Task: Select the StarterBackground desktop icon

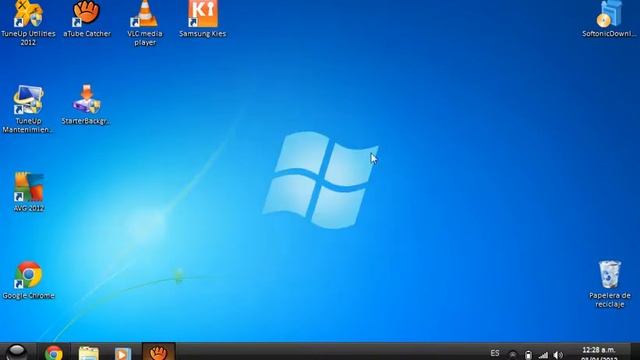Action: (x=86, y=104)
